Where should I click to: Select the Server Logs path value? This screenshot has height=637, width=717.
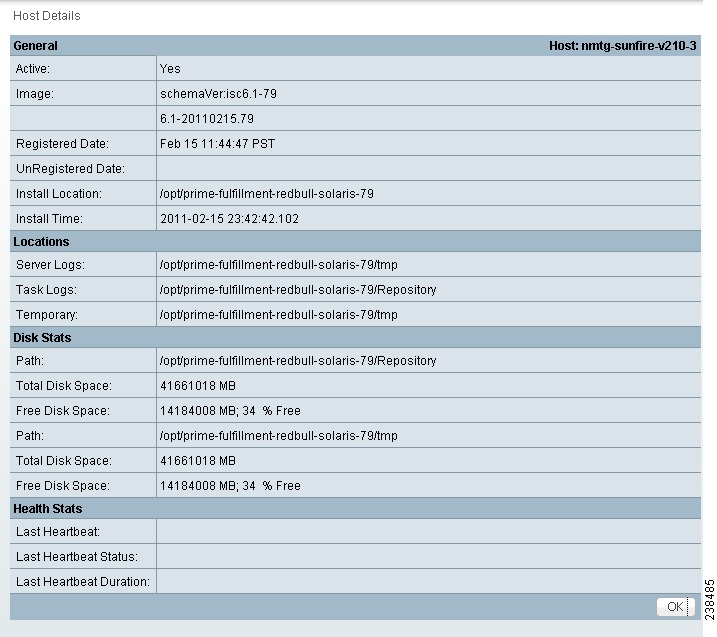[278, 265]
